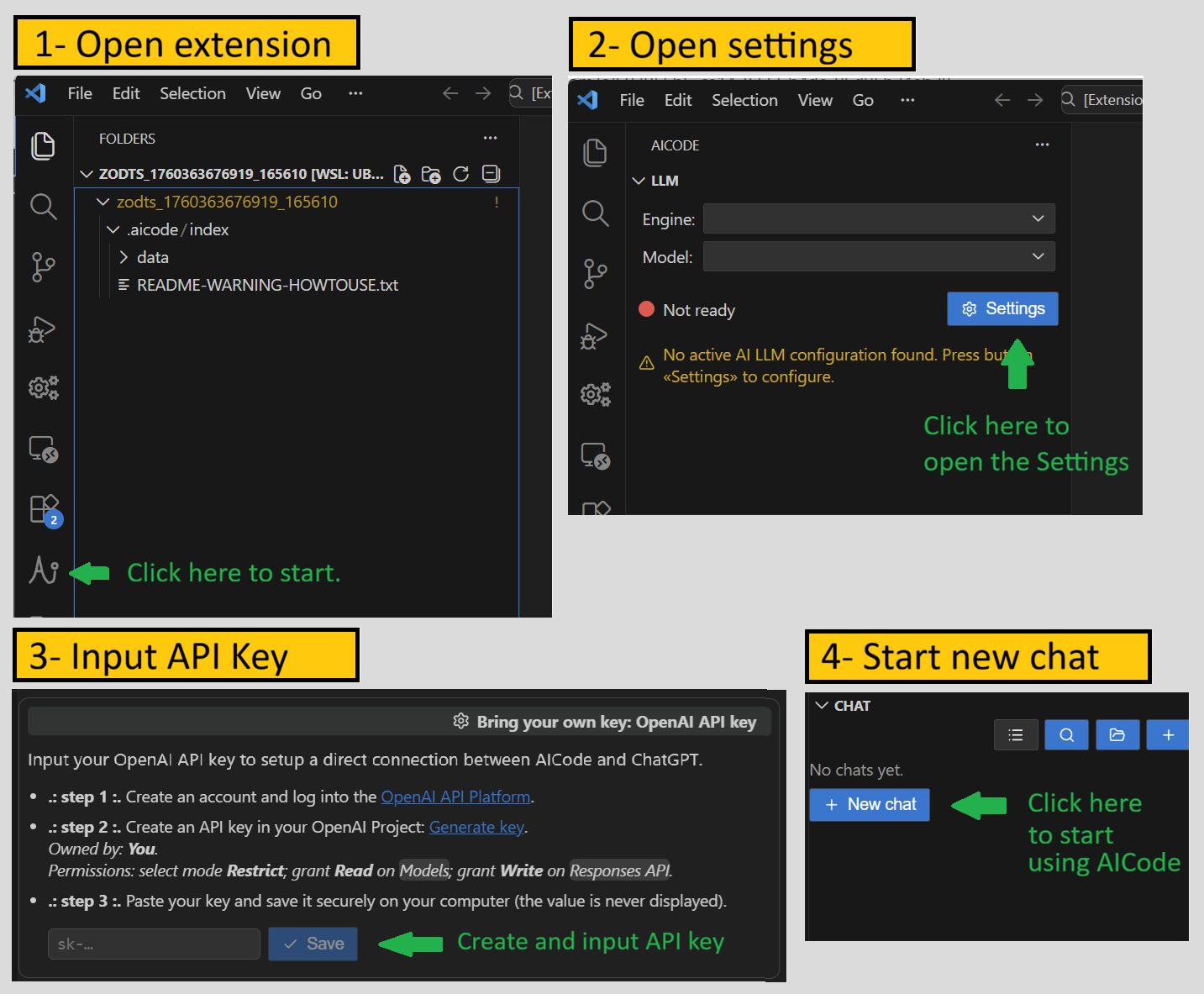Open Extensions icon with badge 2 in step 1

click(x=45, y=510)
